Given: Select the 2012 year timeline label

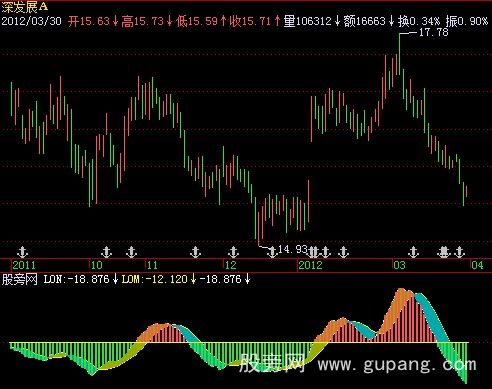Looking at the screenshot, I should 310,265.
